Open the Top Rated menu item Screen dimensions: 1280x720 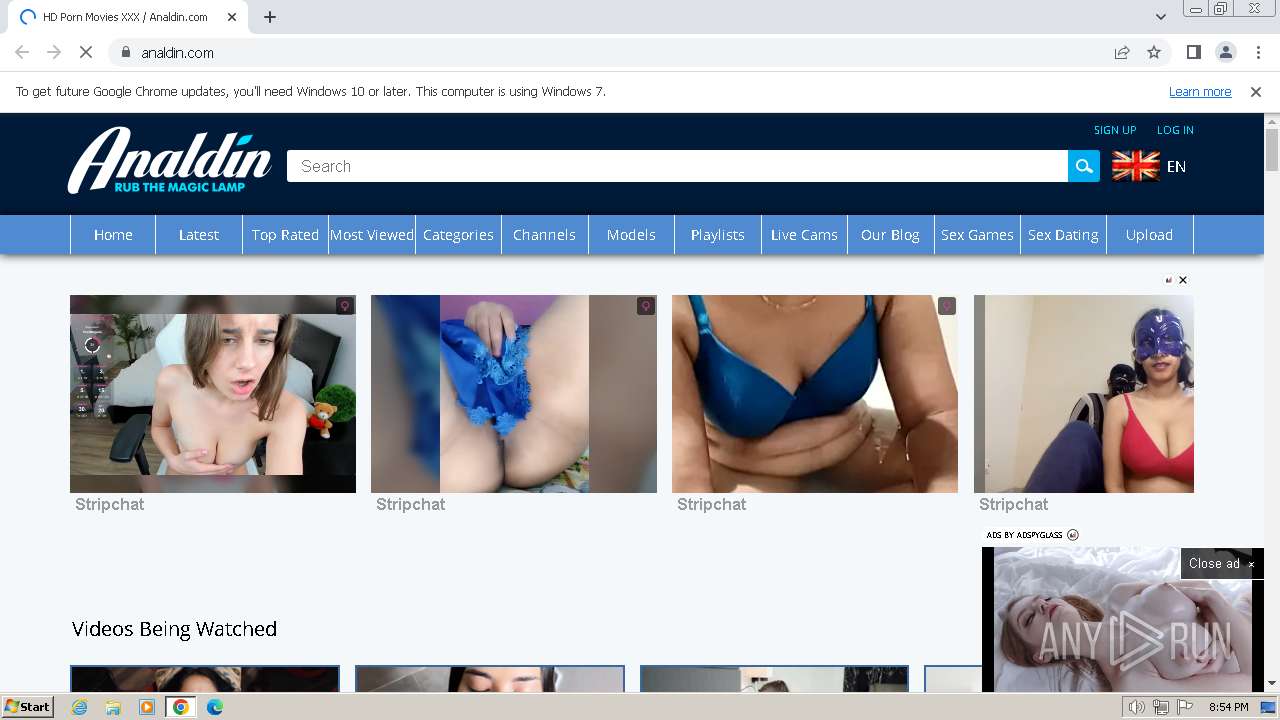click(x=285, y=235)
